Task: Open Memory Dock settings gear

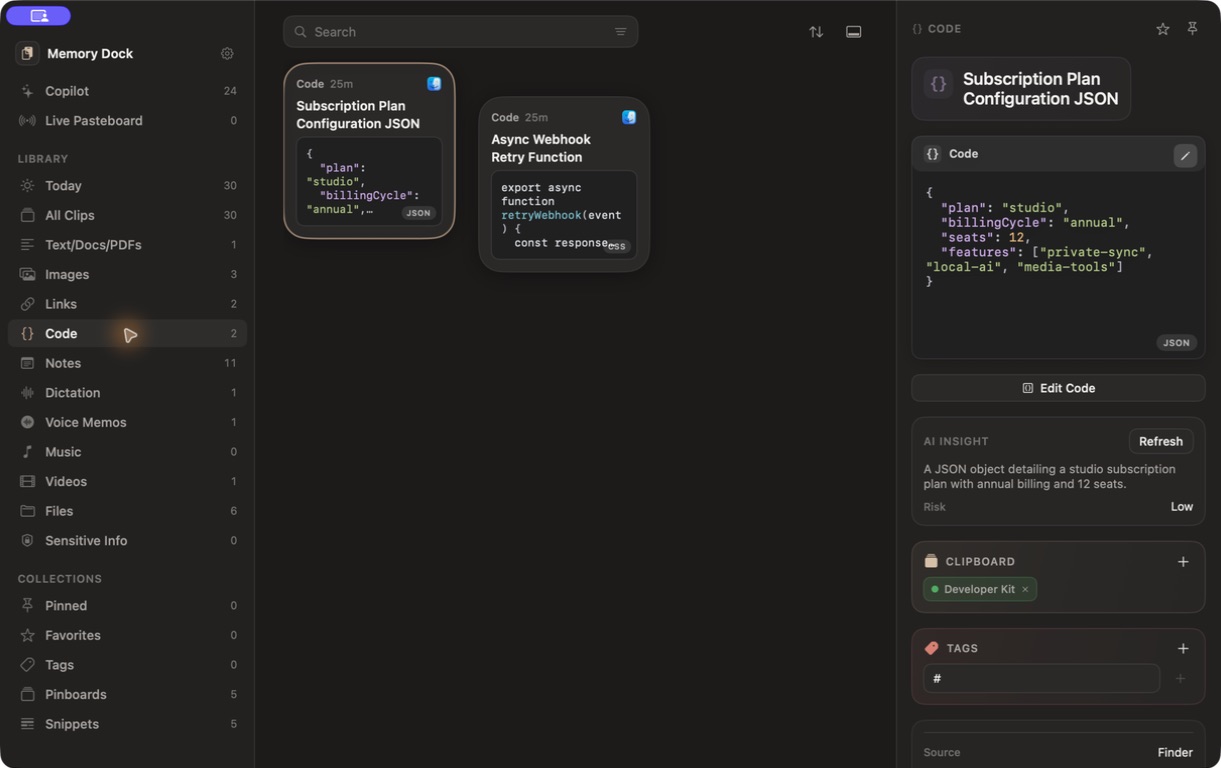Action: [227, 54]
